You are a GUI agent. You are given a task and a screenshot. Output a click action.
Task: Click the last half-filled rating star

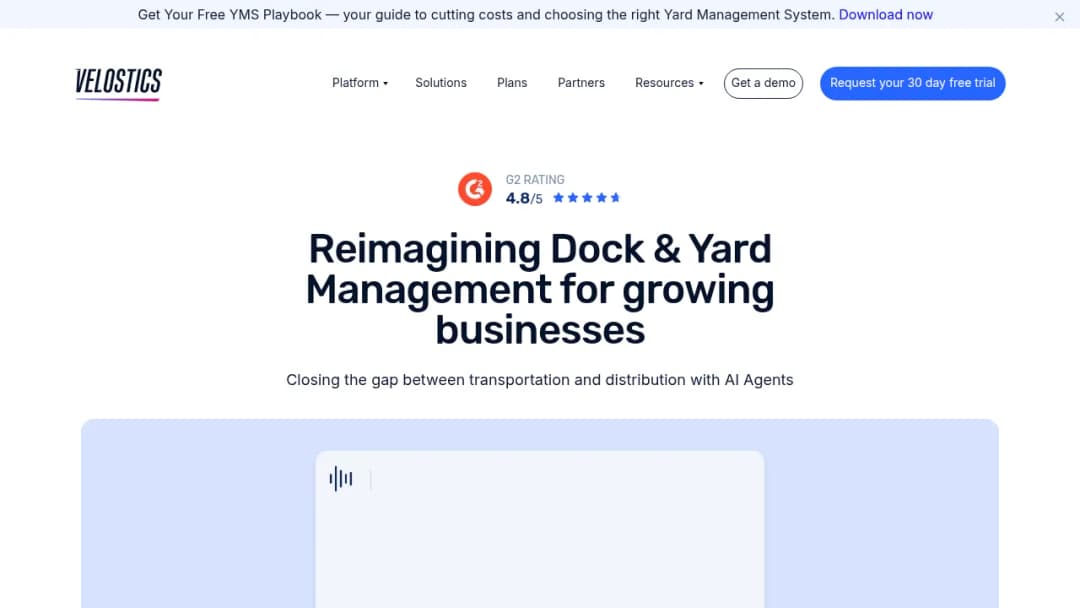[x=616, y=198]
